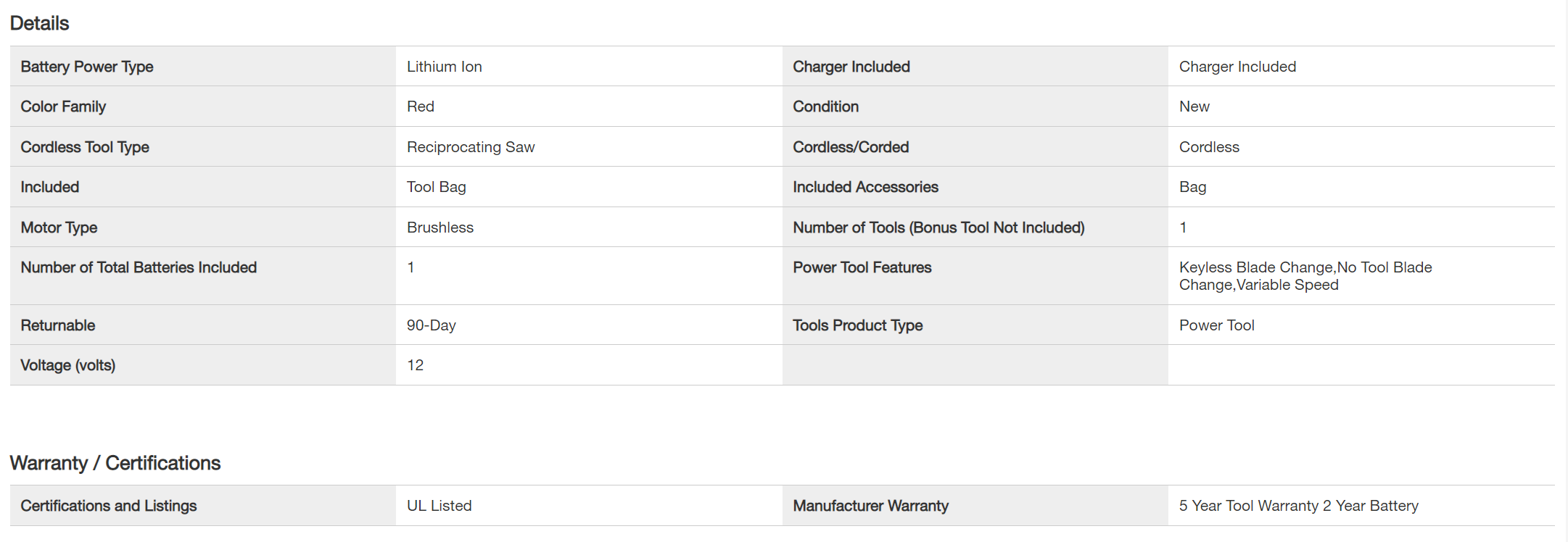This screenshot has width=1568, height=542.
Task: Select the Condition label
Action: [x=825, y=107]
